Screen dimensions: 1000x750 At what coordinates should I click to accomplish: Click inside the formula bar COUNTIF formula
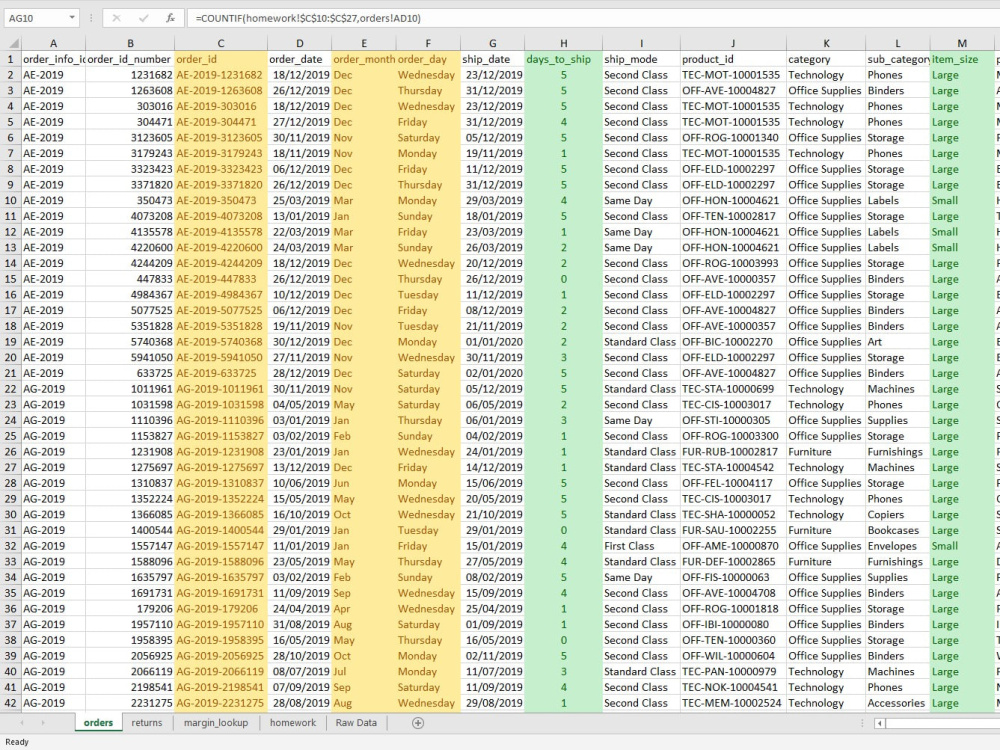(308, 18)
